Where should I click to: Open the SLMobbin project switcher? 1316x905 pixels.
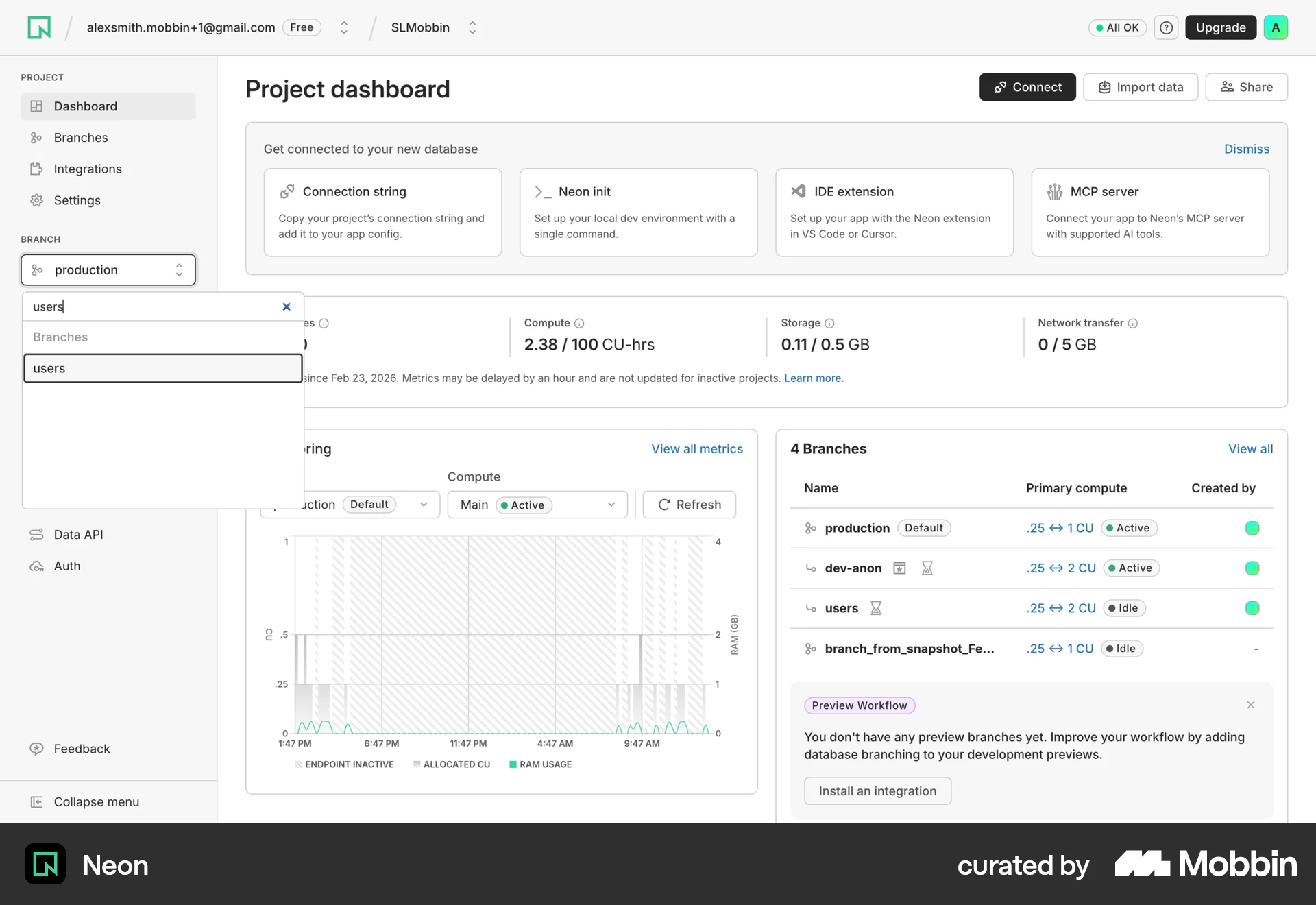click(472, 27)
